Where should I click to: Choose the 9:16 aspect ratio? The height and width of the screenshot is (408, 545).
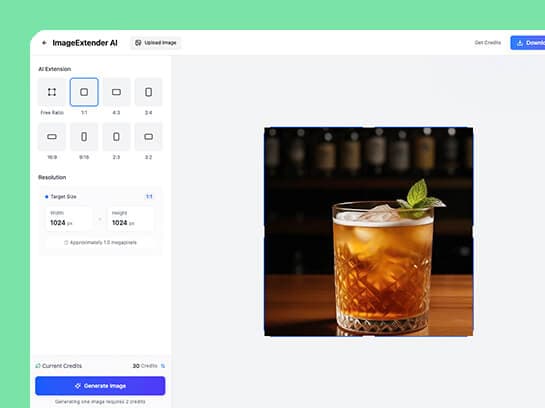(84, 137)
